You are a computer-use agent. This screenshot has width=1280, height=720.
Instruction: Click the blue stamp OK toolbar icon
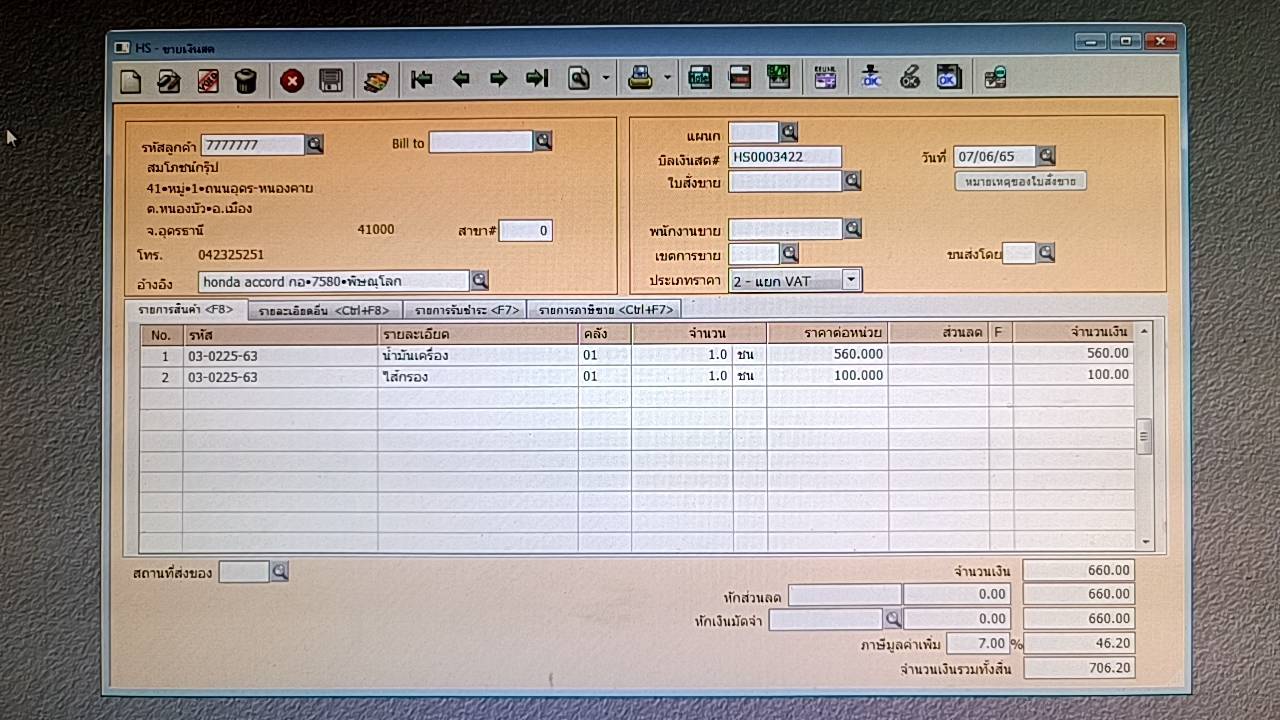click(x=871, y=77)
